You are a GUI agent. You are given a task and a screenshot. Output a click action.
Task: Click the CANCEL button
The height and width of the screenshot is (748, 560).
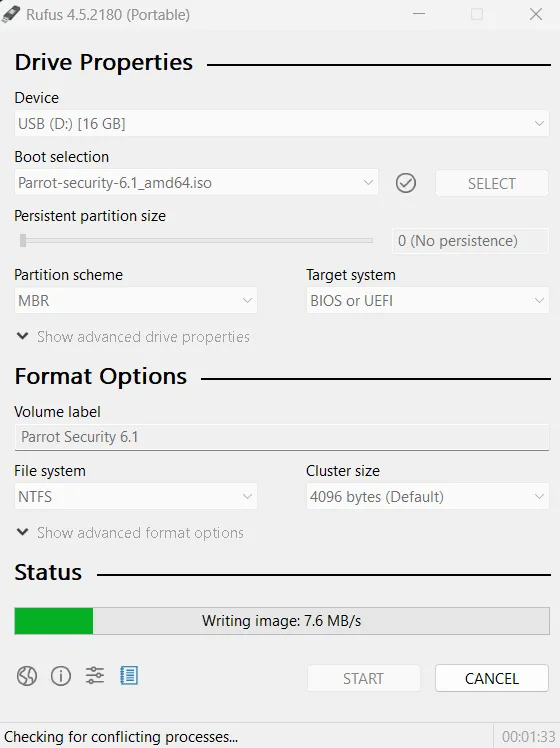492,678
